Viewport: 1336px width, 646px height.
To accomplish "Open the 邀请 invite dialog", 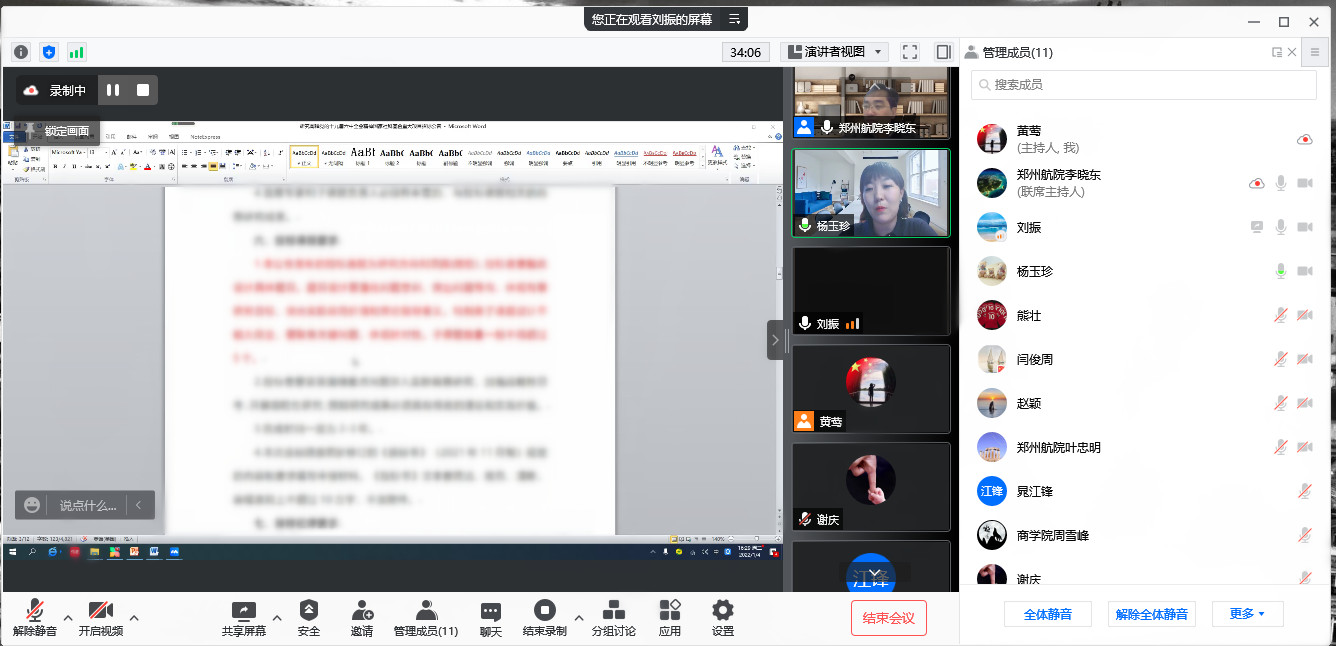I will (x=362, y=618).
